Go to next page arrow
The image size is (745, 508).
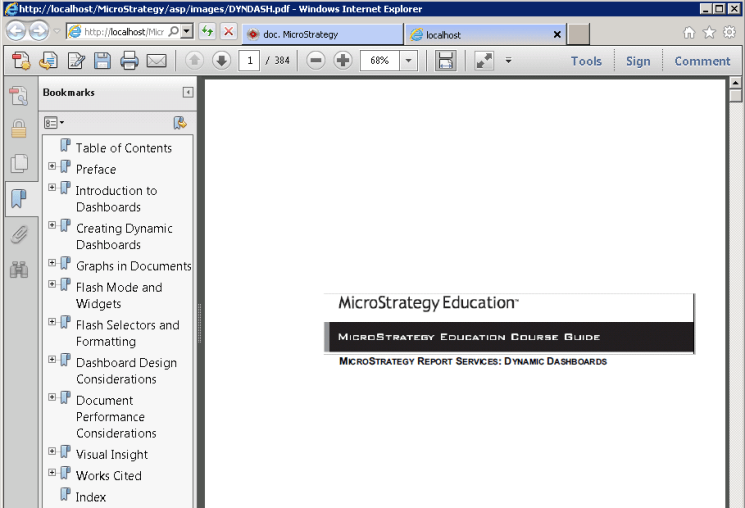point(221,61)
